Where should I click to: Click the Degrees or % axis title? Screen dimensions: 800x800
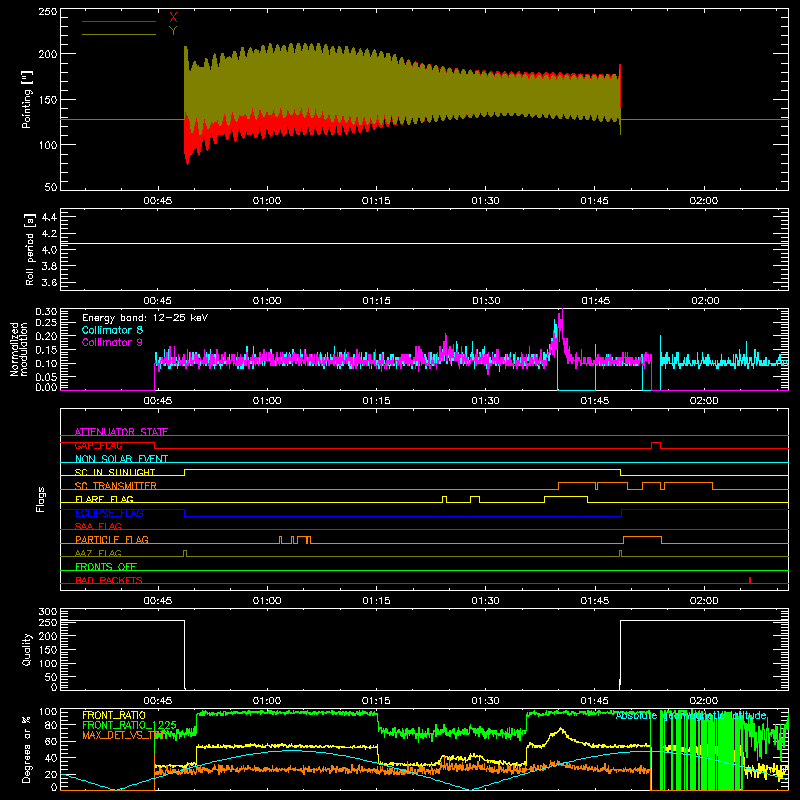coord(27,749)
